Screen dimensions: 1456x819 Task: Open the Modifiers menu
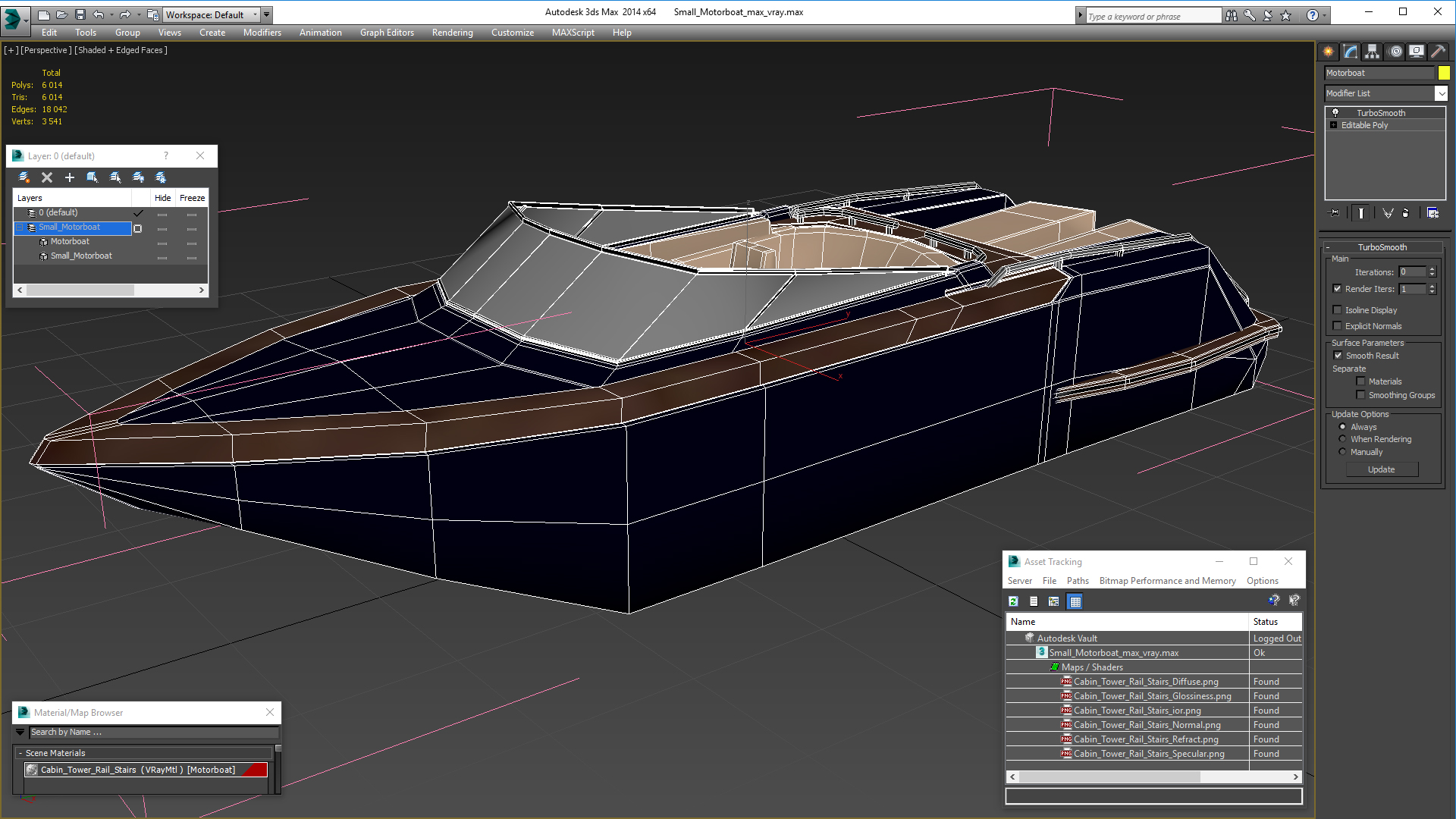tap(262, 33)
